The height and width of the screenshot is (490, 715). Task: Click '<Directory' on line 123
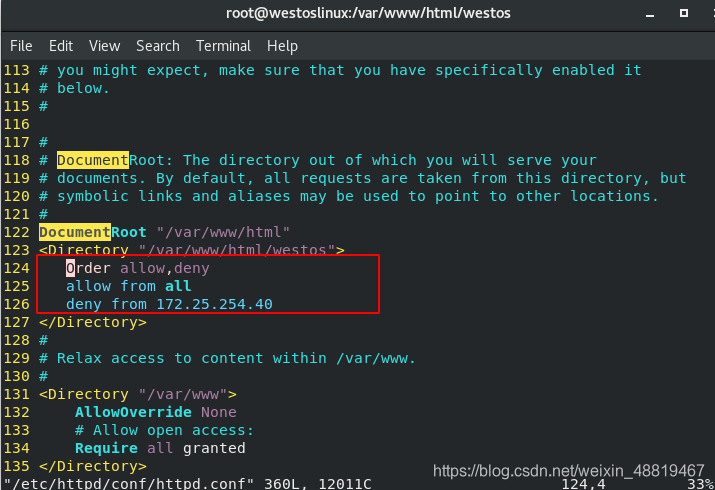point(83,250)
